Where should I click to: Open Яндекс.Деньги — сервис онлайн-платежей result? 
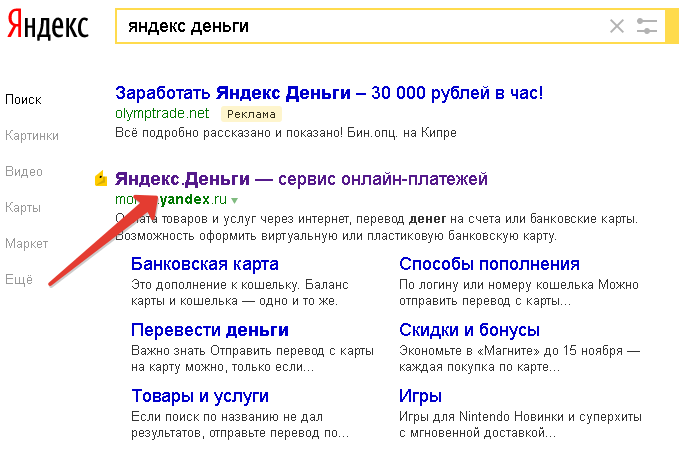pos(301,178)
